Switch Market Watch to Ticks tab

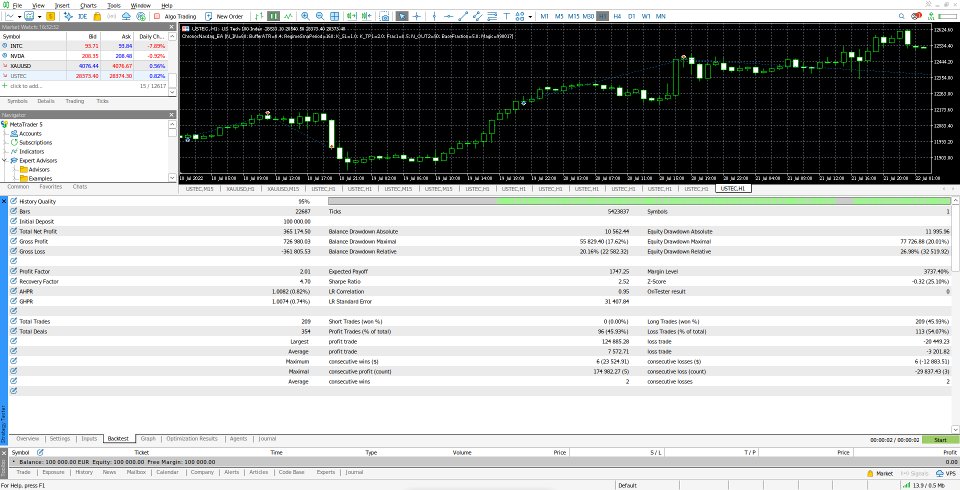pos(102,101)
